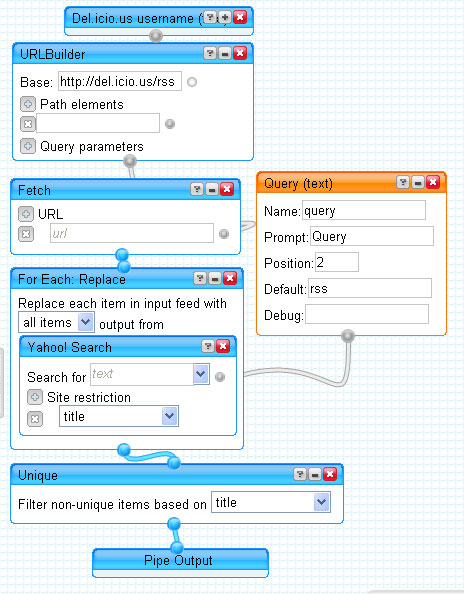The image size is (464, 594).
Task: Close the Fetch module
Action: [227, 189]
